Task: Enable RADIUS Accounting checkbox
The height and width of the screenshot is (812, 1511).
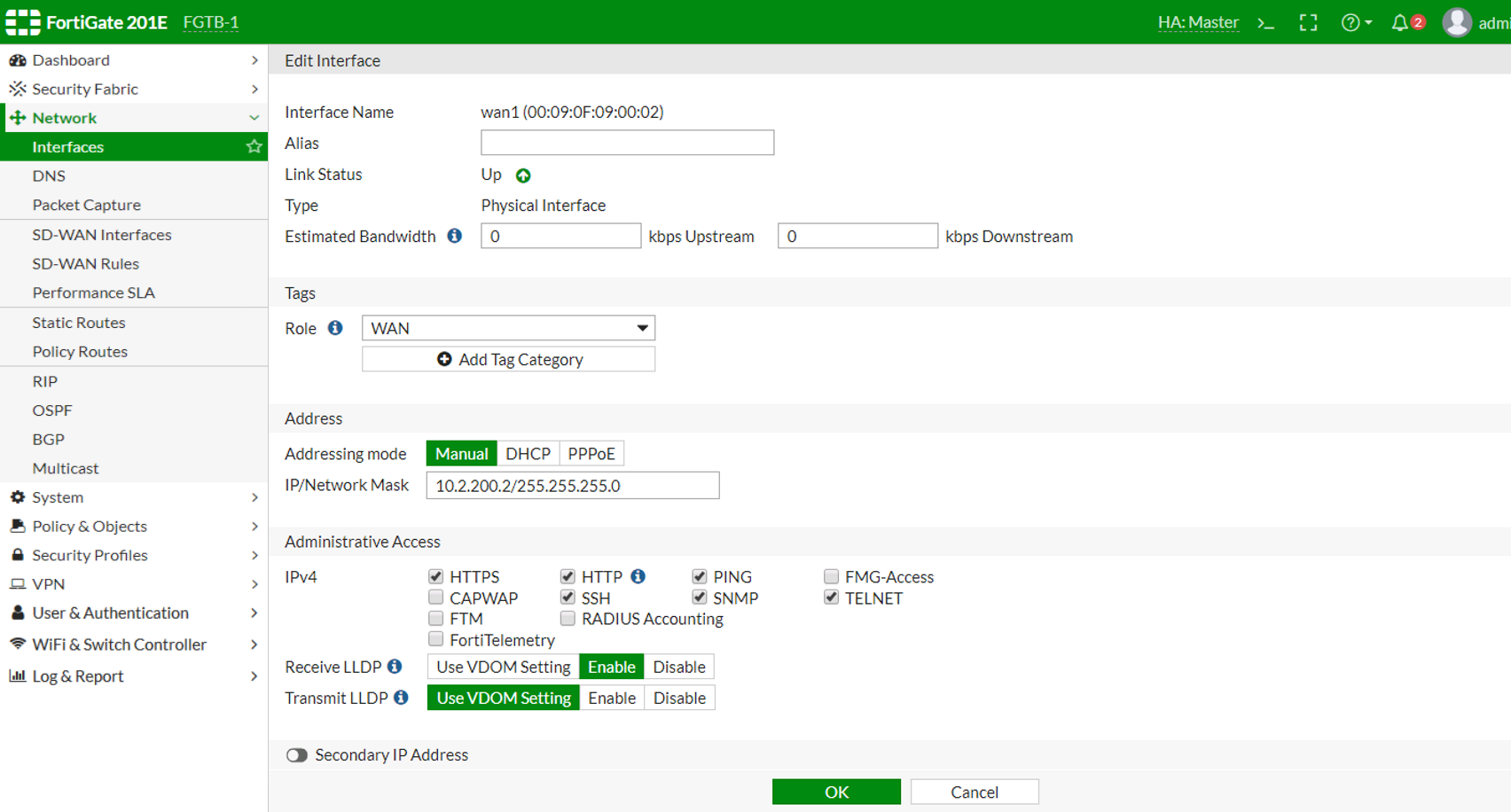Action: [x=568, y=618]
